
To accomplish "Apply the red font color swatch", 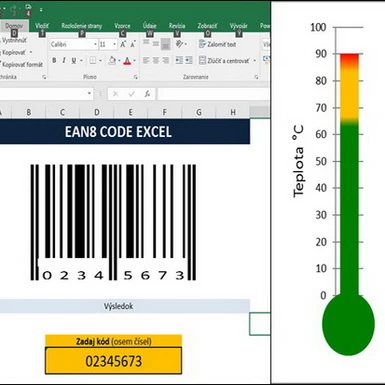I will (x=127, y=61).
